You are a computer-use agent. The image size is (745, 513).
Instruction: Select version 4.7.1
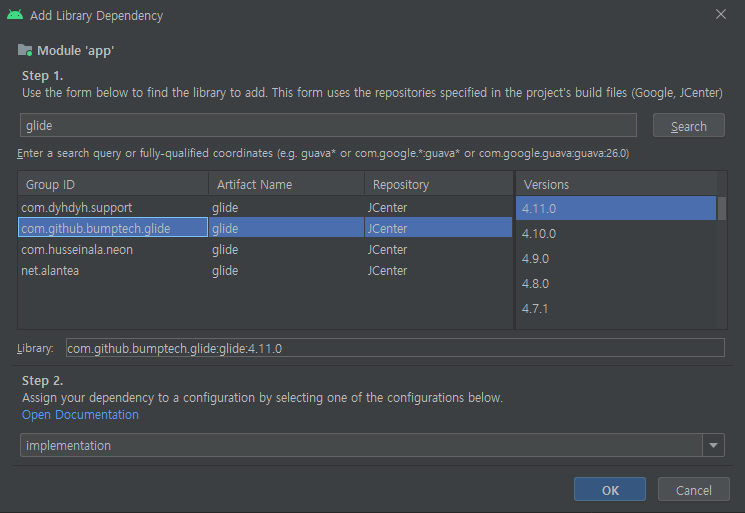click(616, 309)
